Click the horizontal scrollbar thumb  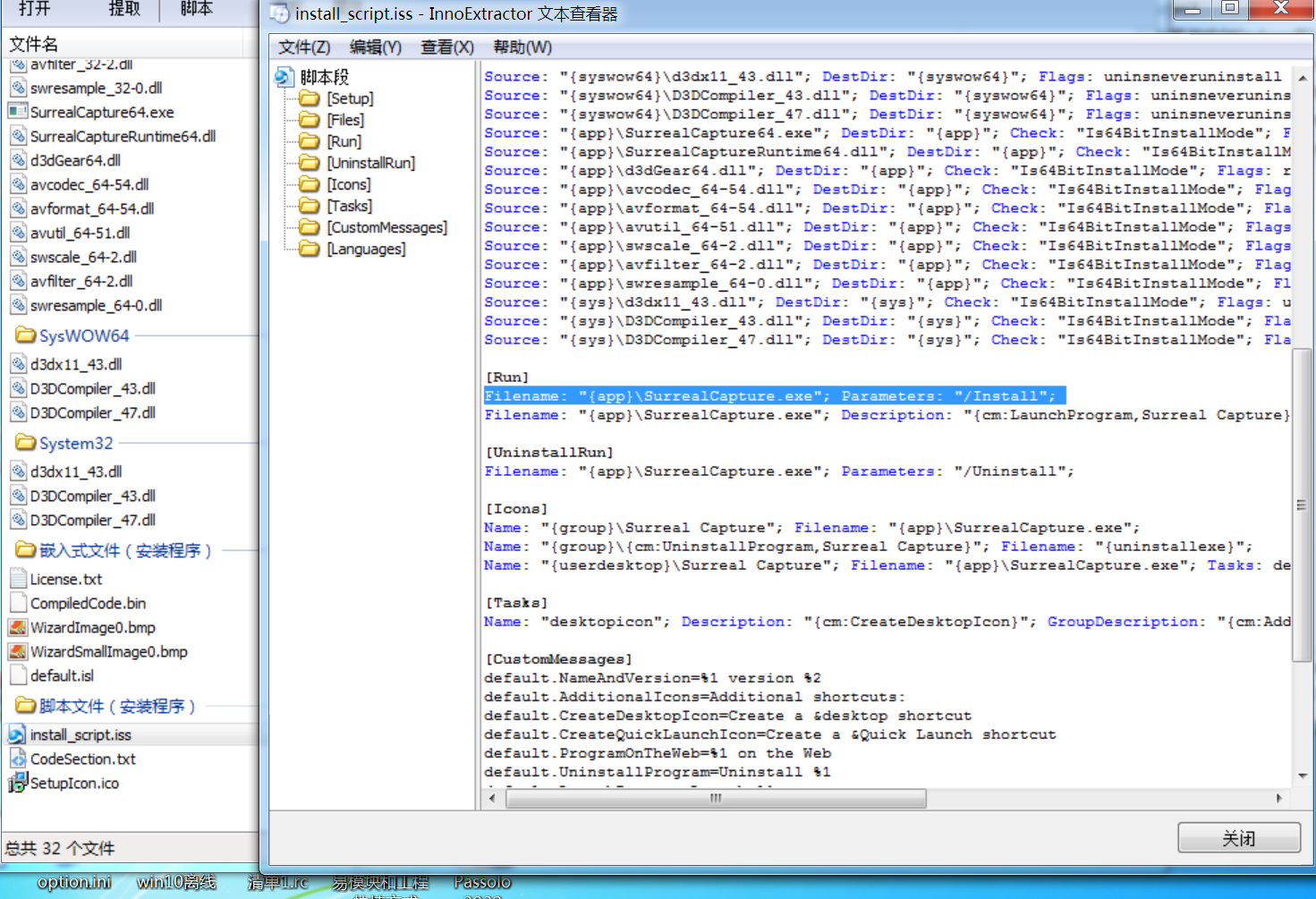(716, 798)
